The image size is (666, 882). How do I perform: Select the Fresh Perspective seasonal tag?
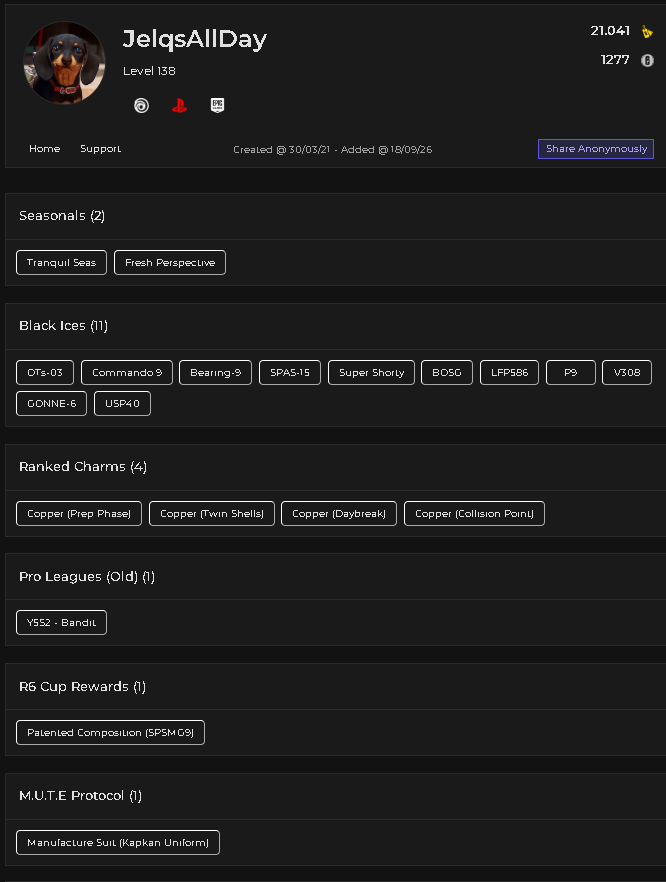point(170,263)
